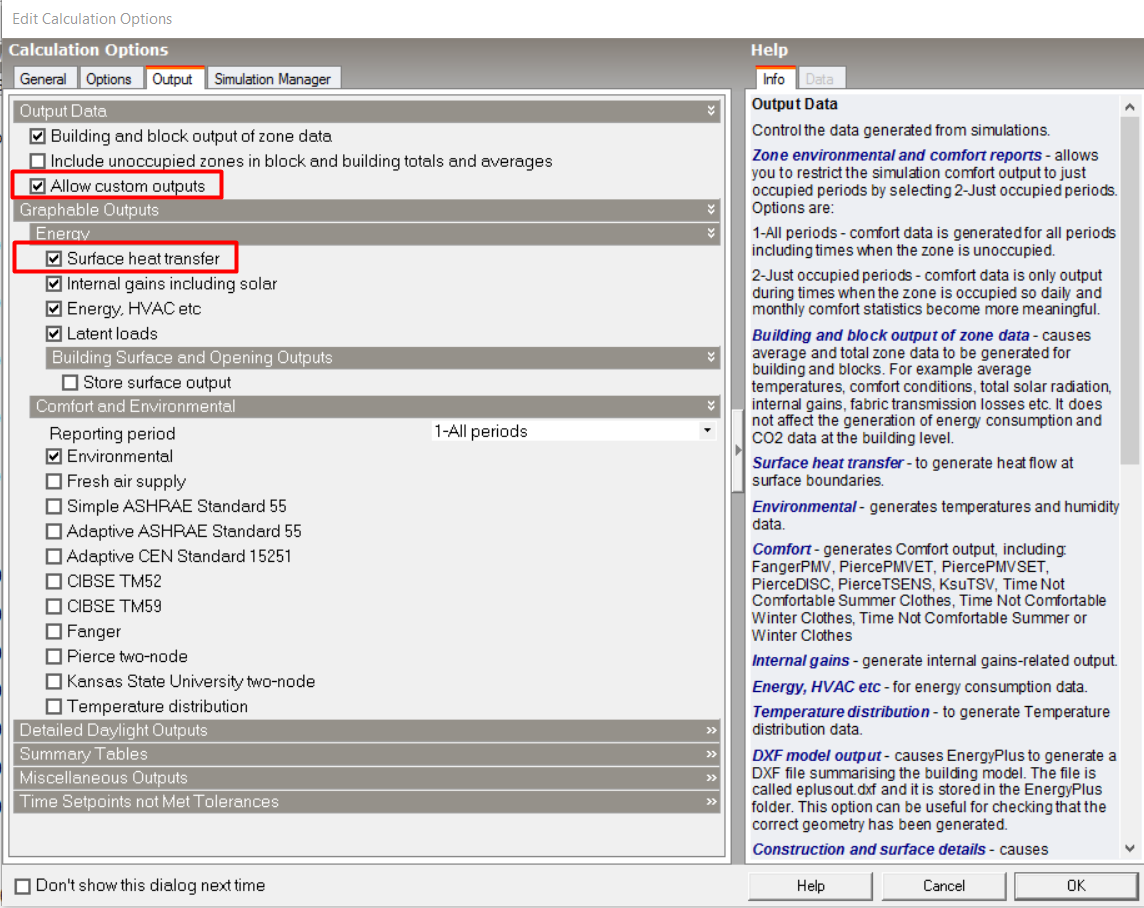1144x908 pixels.
Task: Open the Options tab
Action: pyautogui.click(x=109, y=79)
